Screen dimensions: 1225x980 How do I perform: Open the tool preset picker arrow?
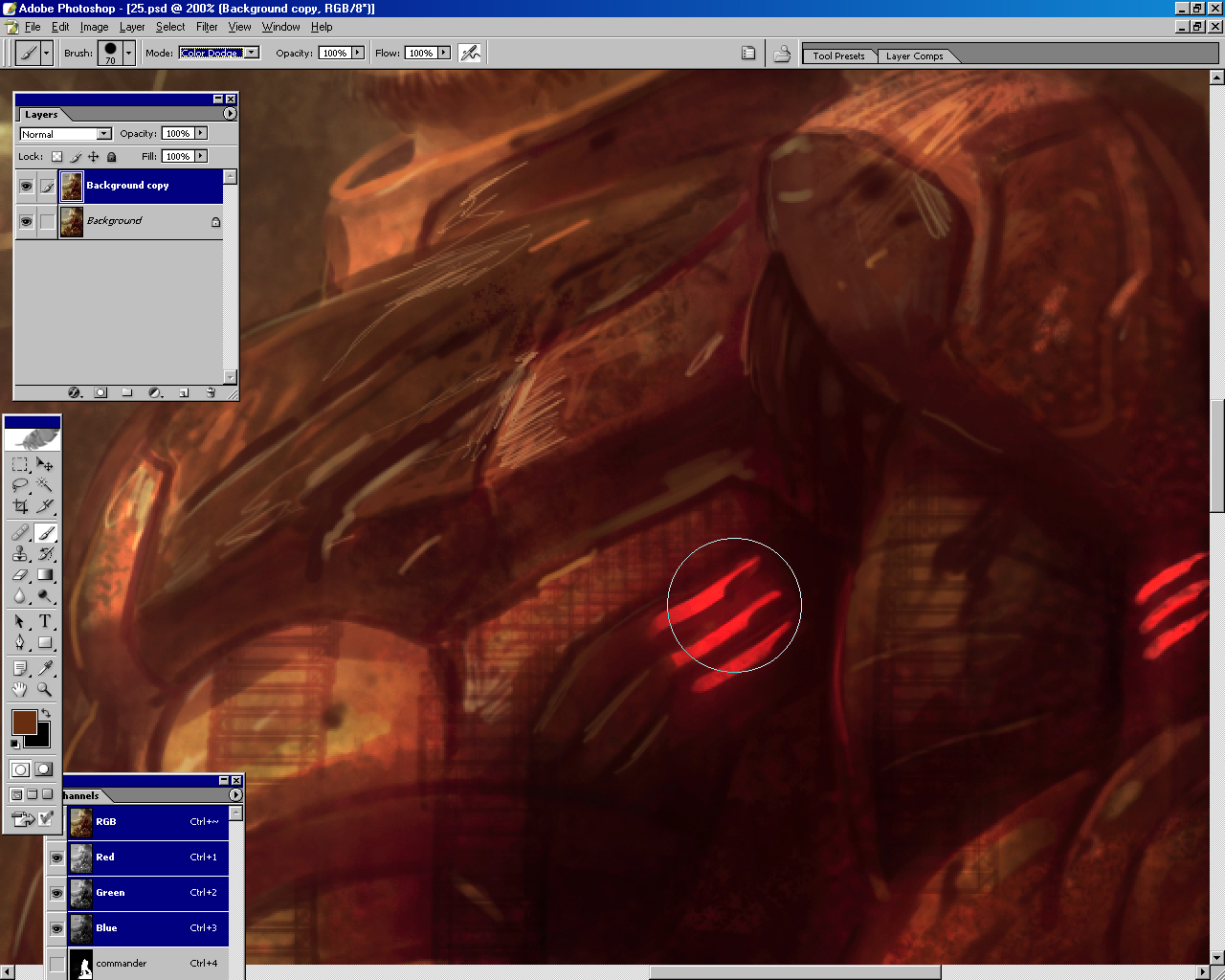46,53
